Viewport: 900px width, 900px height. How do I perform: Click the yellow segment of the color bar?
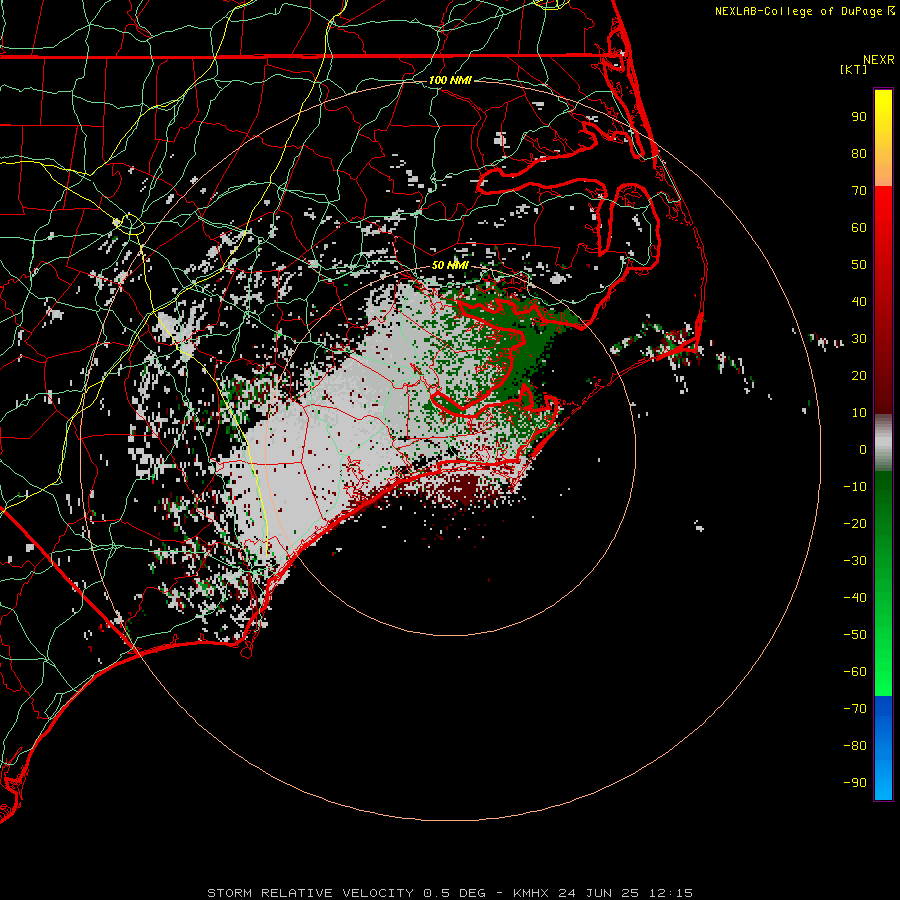(883, 138)
